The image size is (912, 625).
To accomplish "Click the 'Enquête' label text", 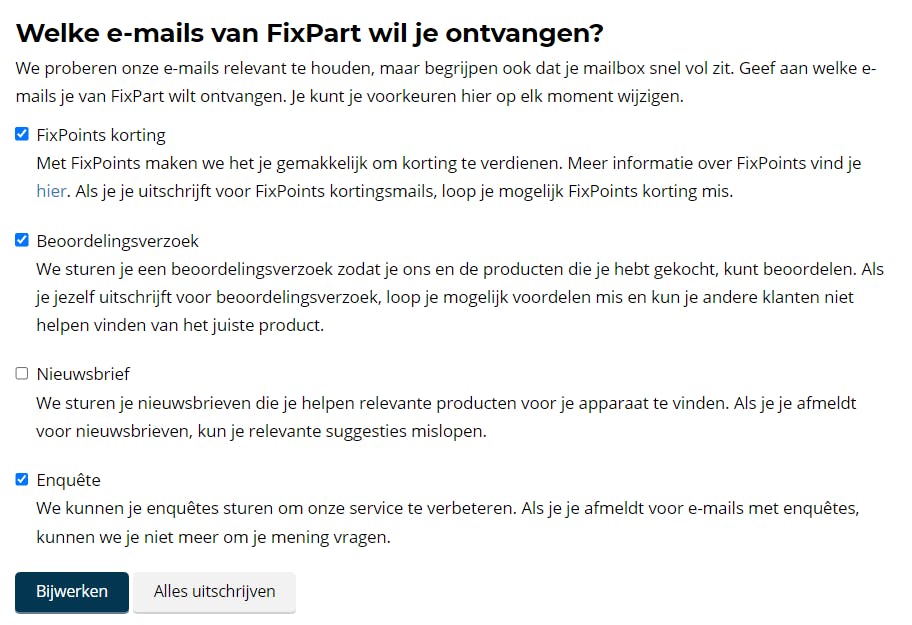I will [68, 480].
